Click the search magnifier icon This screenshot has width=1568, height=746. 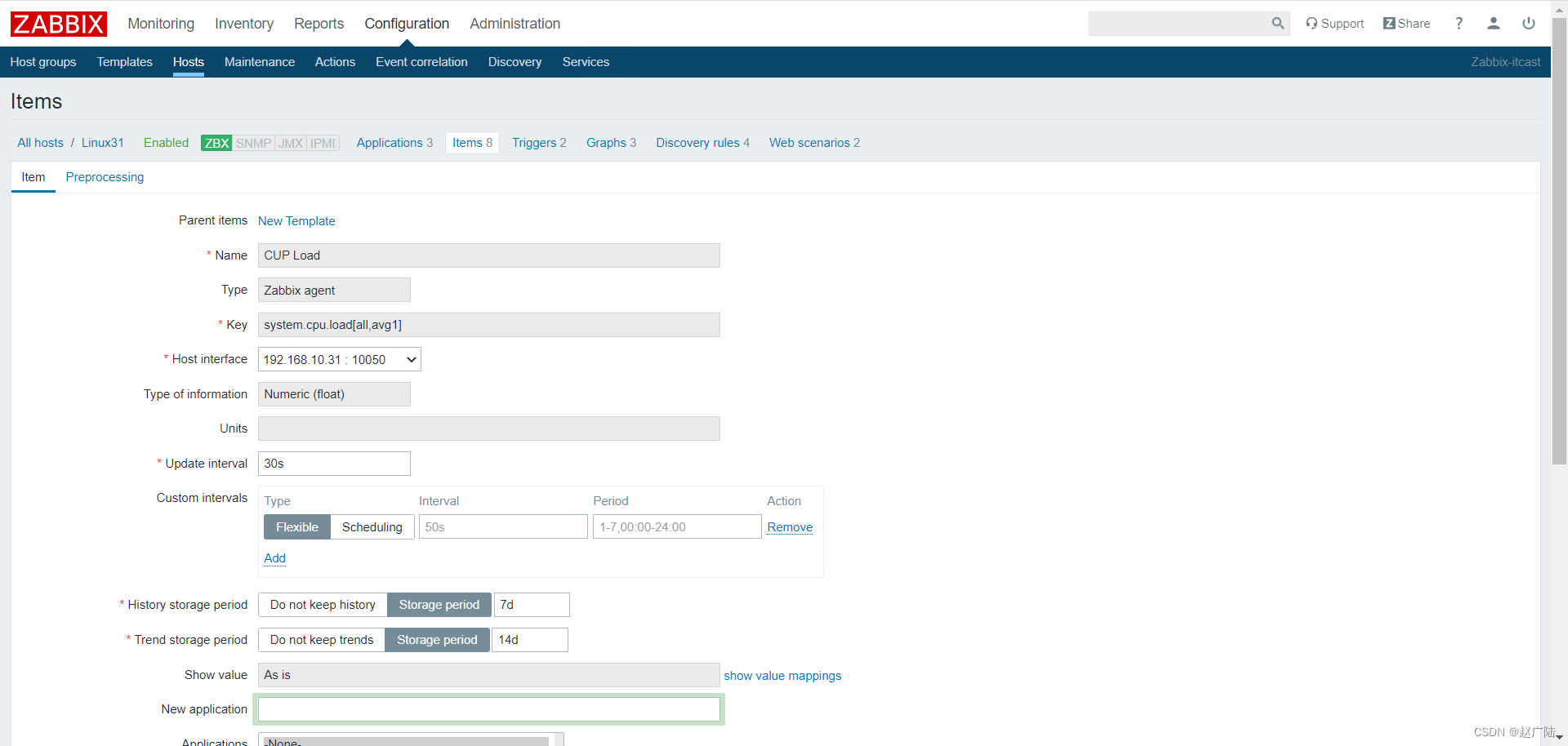tap(1278, 24)
